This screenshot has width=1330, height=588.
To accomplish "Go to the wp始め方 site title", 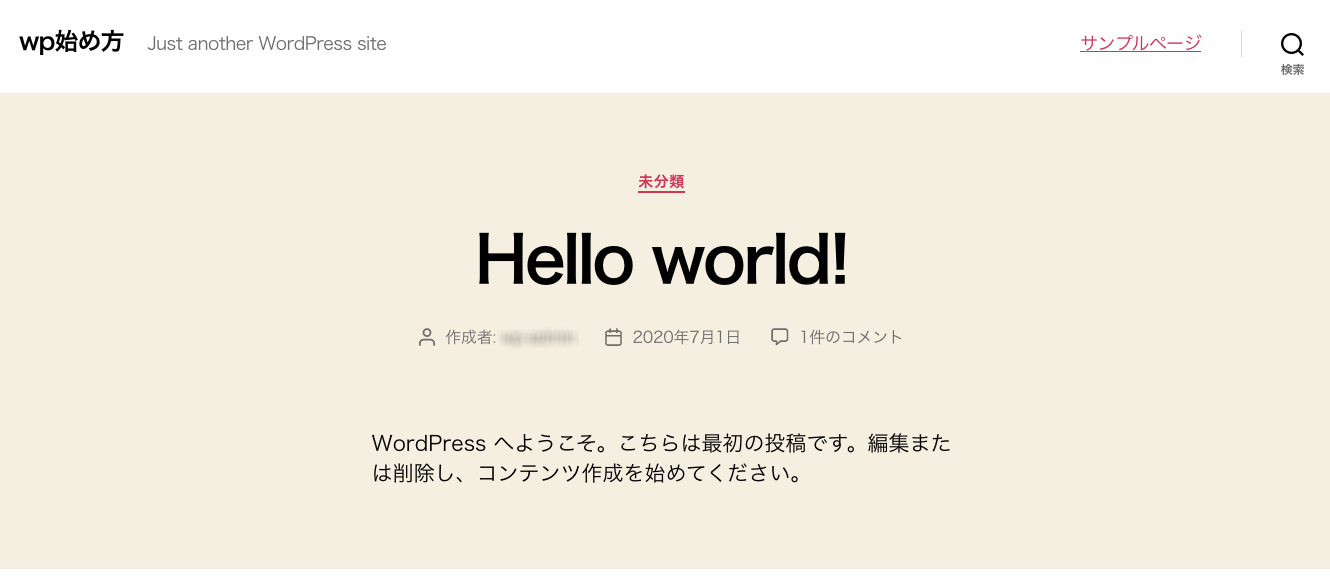I will [71, 42].
